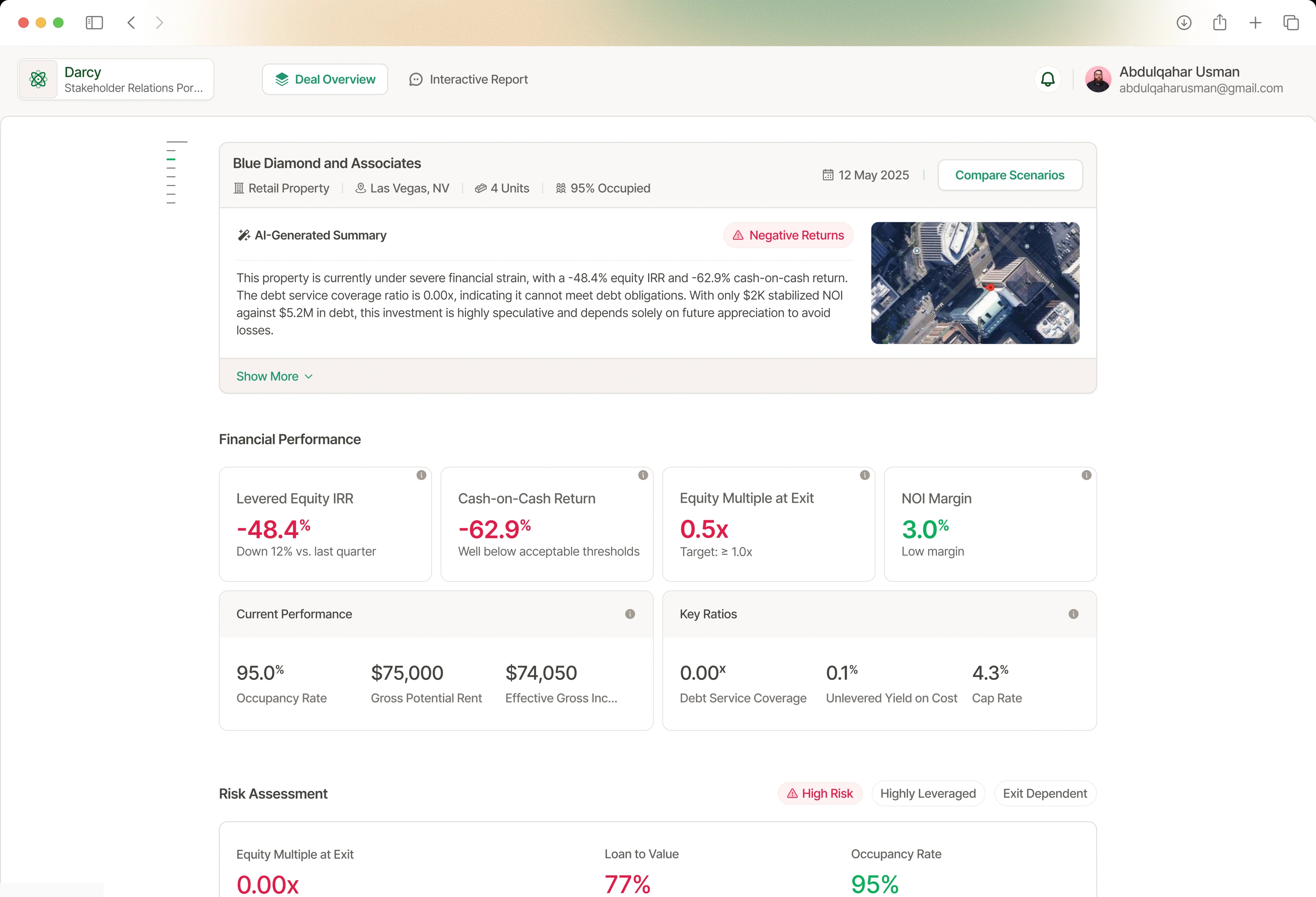1316x897 pixels.
Task: Click Equity Multiple at Exit info icon
Action: point(865,475)
